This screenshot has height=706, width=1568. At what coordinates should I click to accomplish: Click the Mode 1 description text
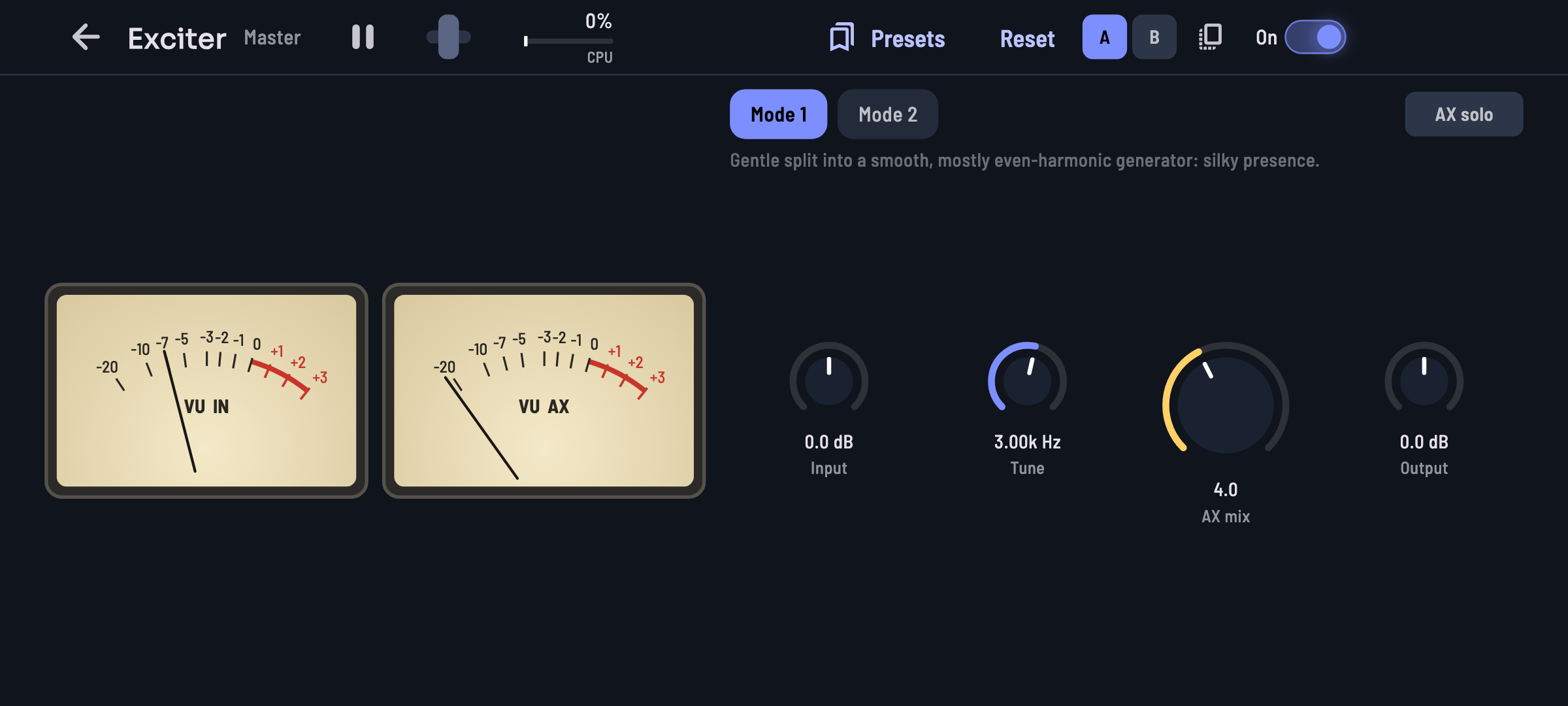pos(1024,161)
